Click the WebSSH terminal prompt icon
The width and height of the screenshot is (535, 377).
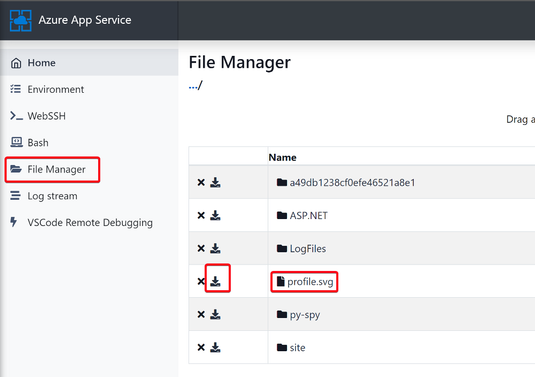tap(16, 116)
